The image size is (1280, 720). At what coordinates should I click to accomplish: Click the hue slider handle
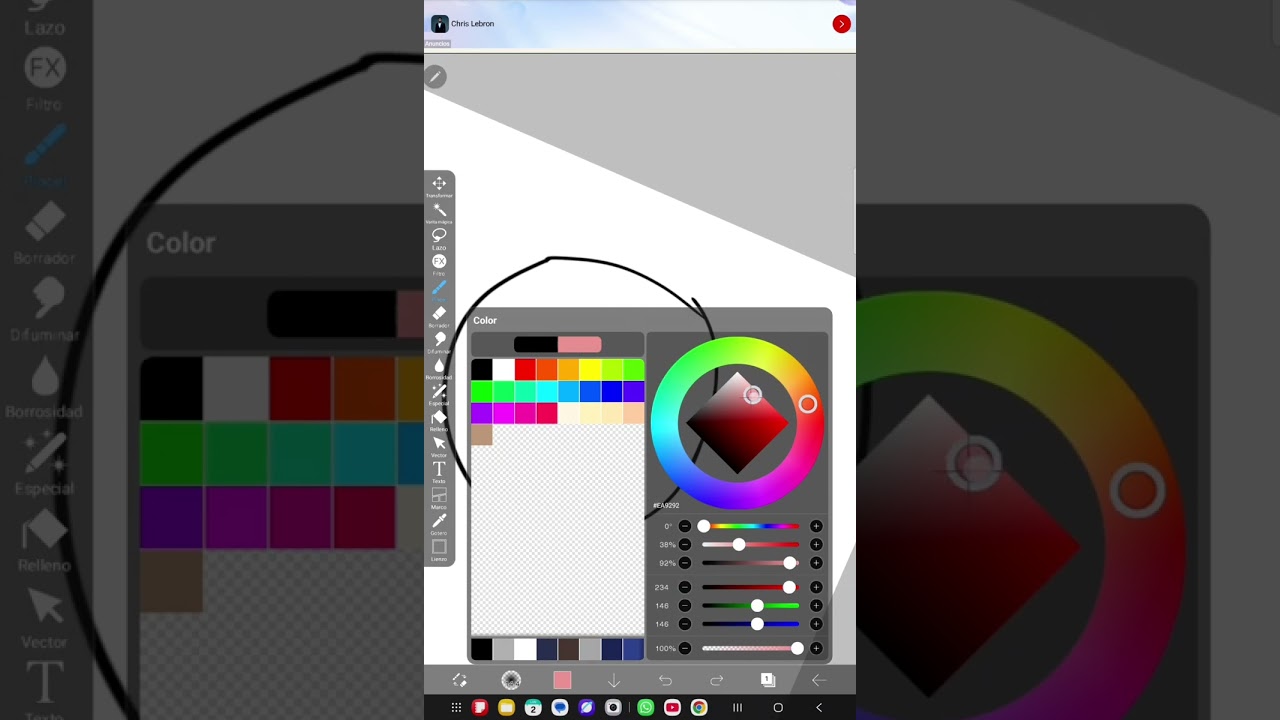click(704, 526)
